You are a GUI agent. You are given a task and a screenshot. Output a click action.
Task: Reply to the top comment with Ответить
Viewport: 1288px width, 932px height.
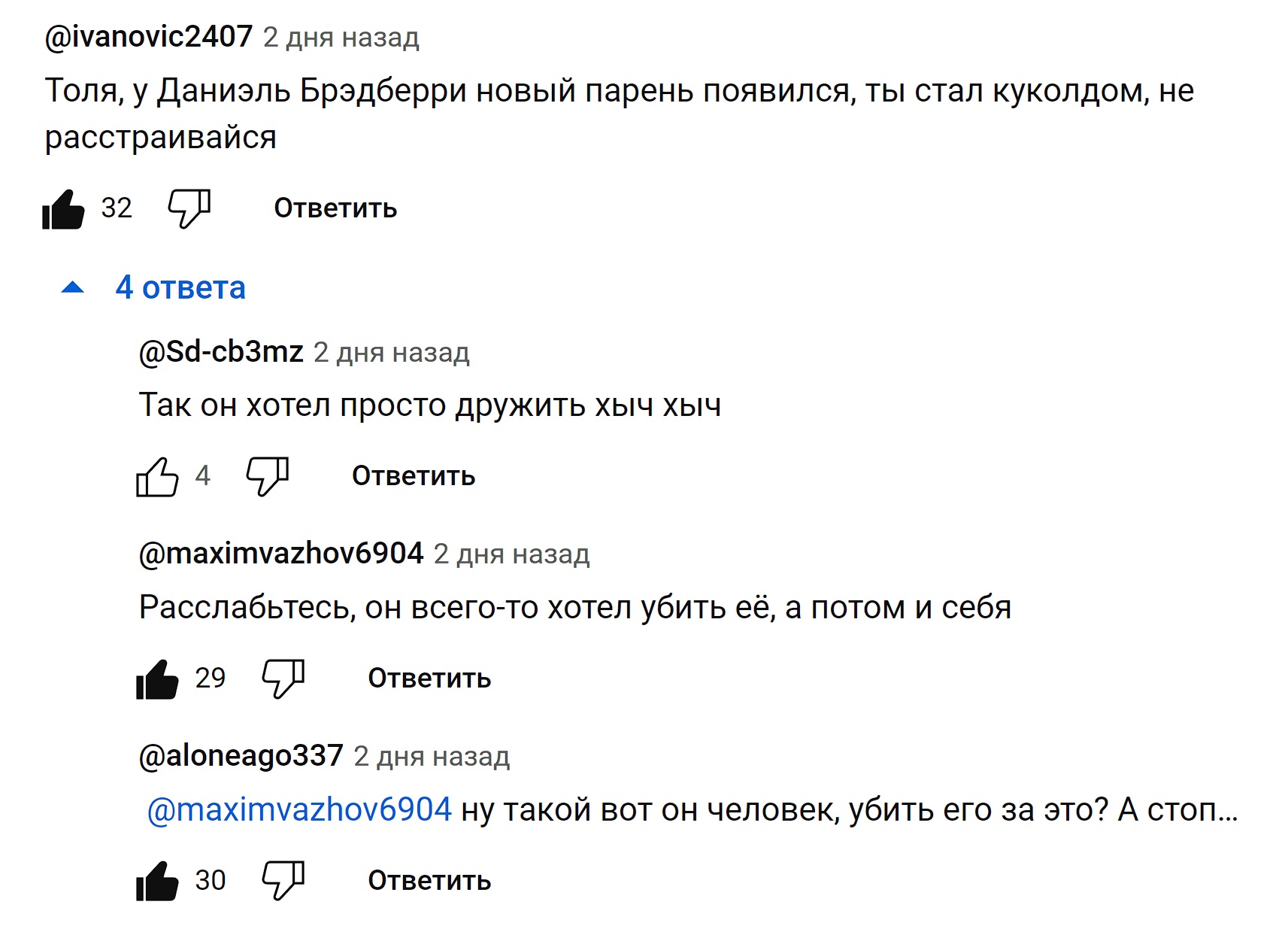[x=335, y=208]
